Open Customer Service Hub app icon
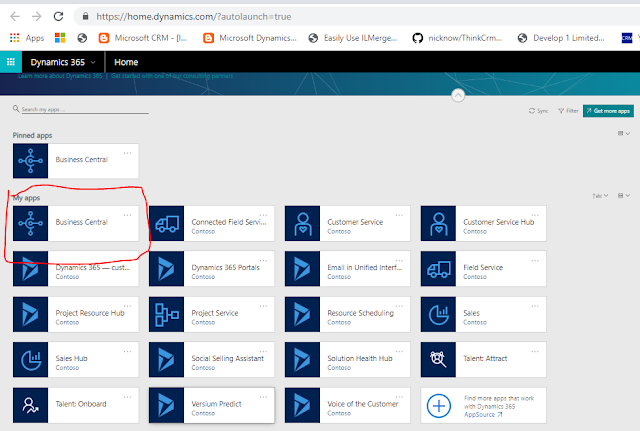Viewport: 640px width, 431px height. [438, 223]
